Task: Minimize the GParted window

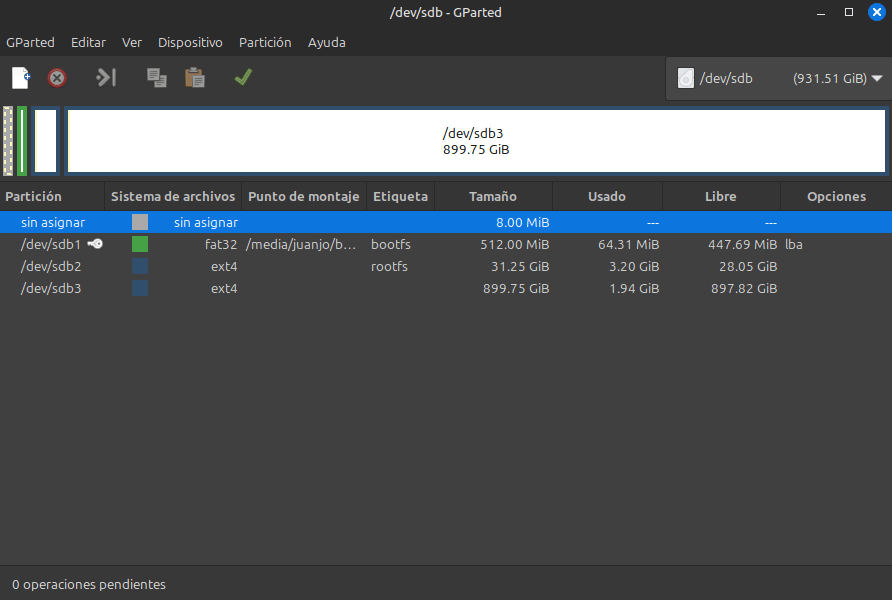Action: (x=820, y=13)
